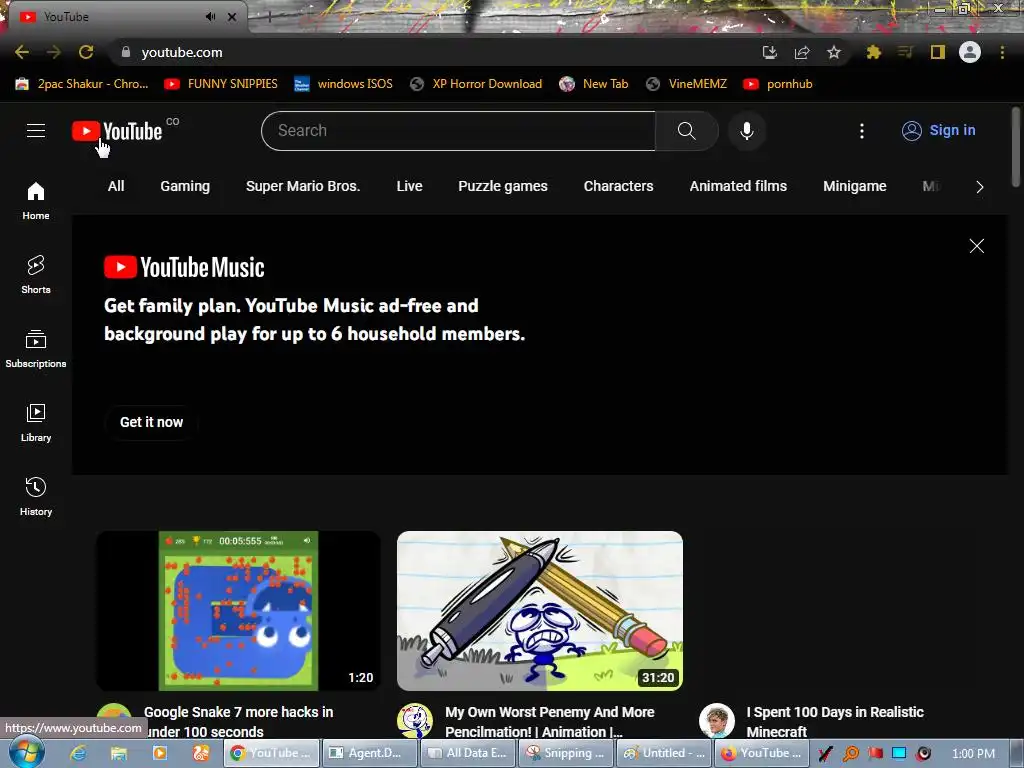
Task: Open I Spent 100 Days in Realistic Minecraft
Action: pos(835,722)
